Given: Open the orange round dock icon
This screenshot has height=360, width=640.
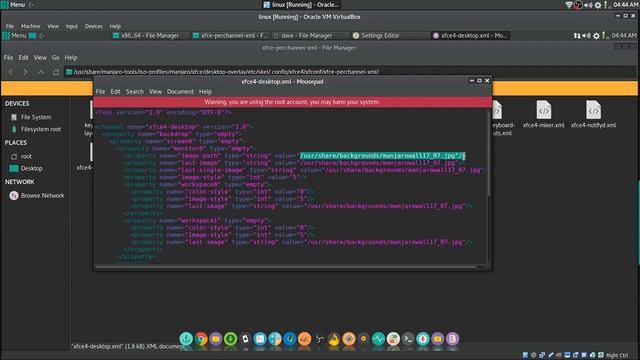Looking at the screenshot, I should pyautogui.click(x=304, y=338).
